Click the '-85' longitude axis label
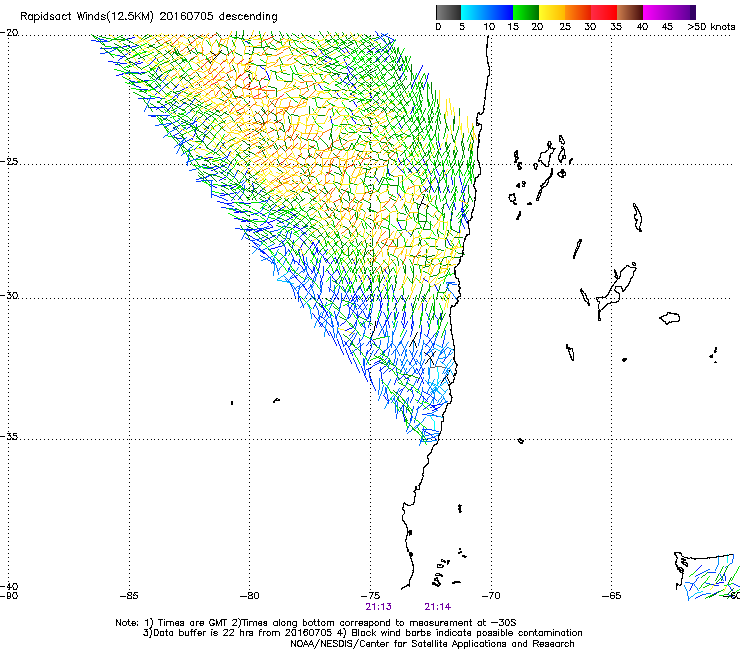740x650 pixels. 129,596
